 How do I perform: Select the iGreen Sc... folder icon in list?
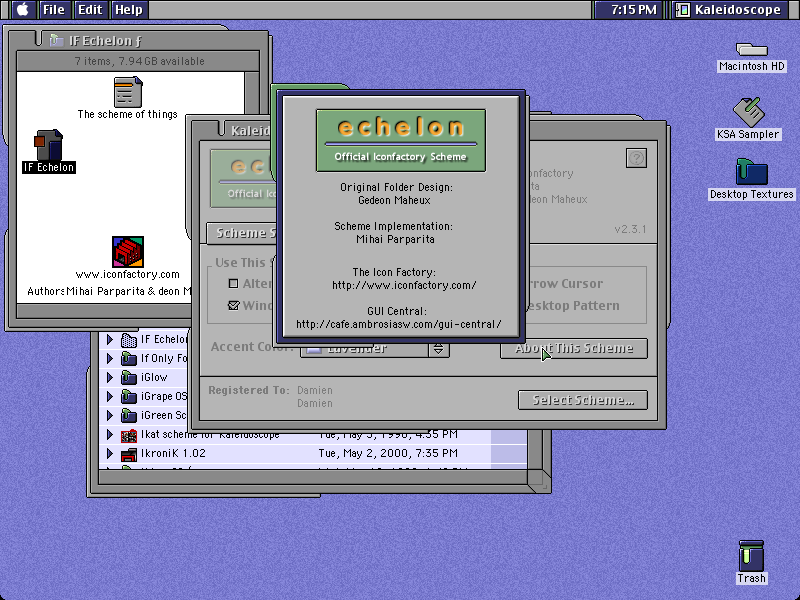coord(129,415)
